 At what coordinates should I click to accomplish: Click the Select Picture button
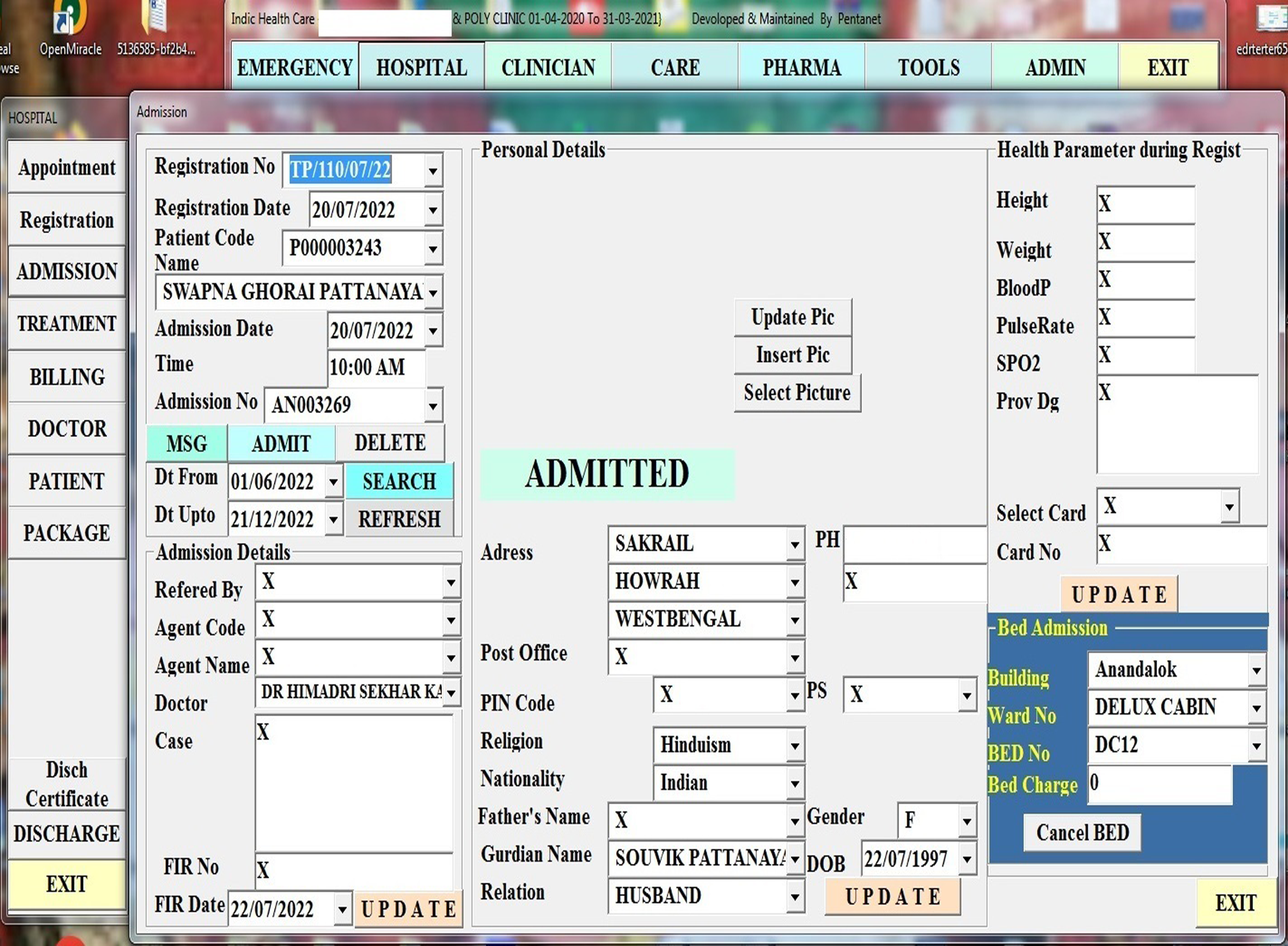[x=797, y=393]
